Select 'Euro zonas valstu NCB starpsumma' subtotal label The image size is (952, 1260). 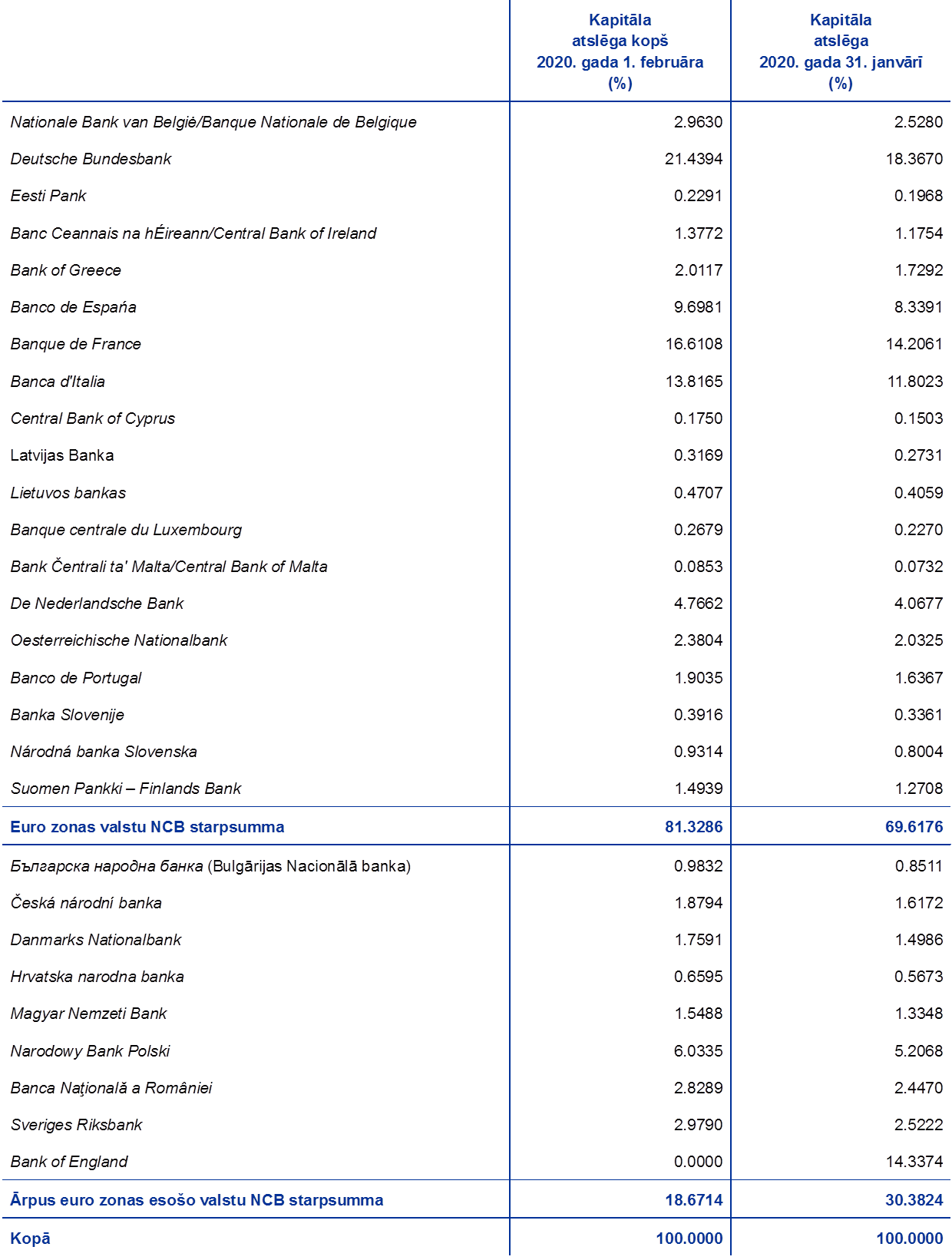(147, 827)
